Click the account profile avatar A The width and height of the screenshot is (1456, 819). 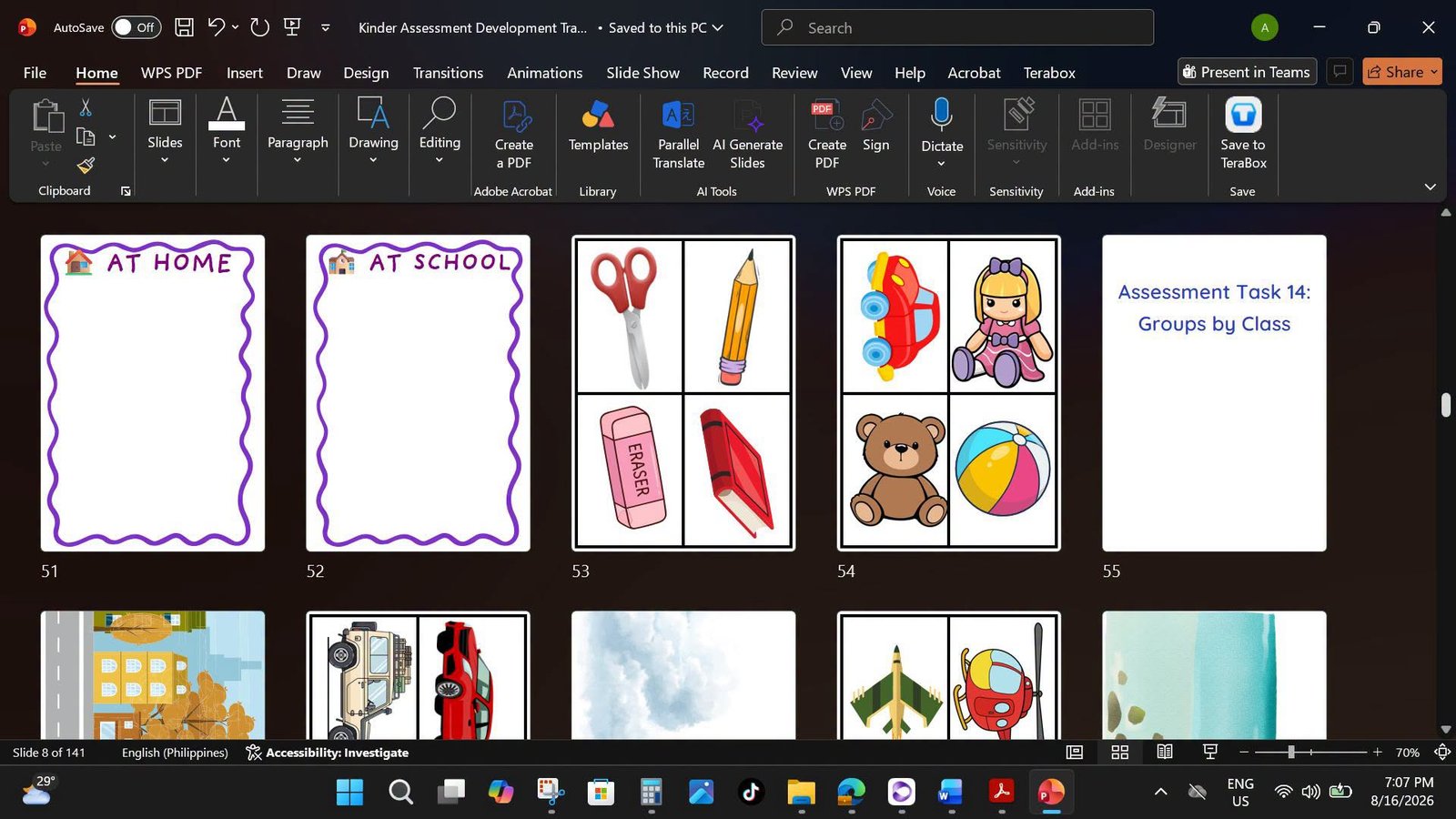(1264, 27)
